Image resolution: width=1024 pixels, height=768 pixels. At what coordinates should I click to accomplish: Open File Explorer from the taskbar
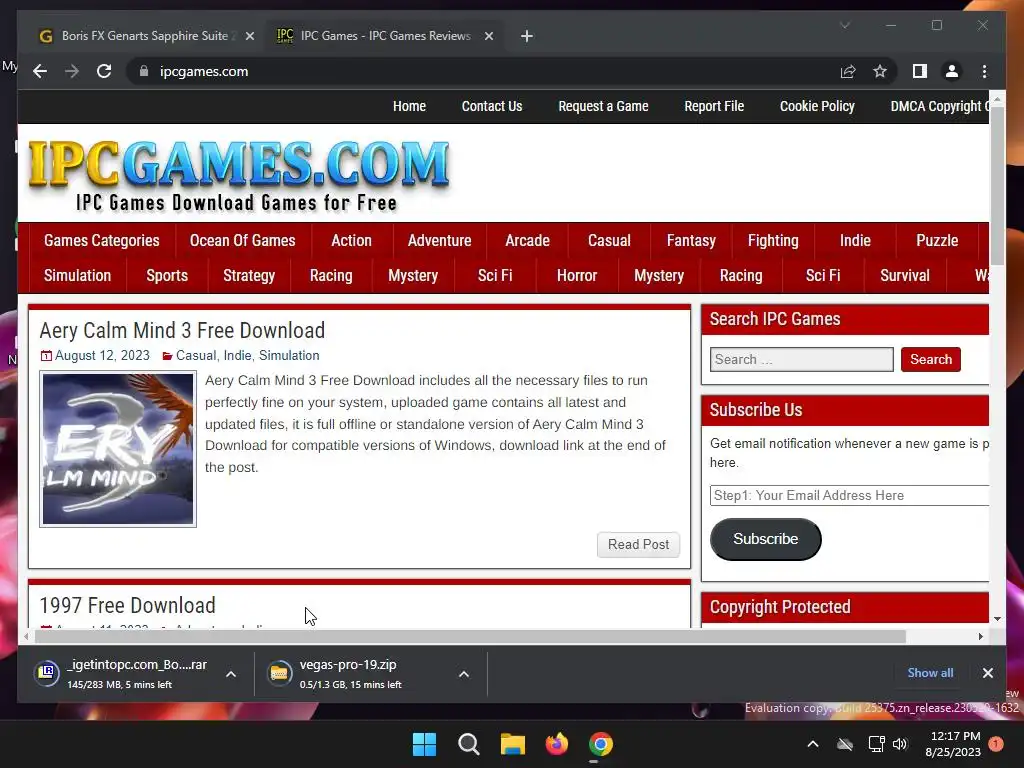coord(513,744)
